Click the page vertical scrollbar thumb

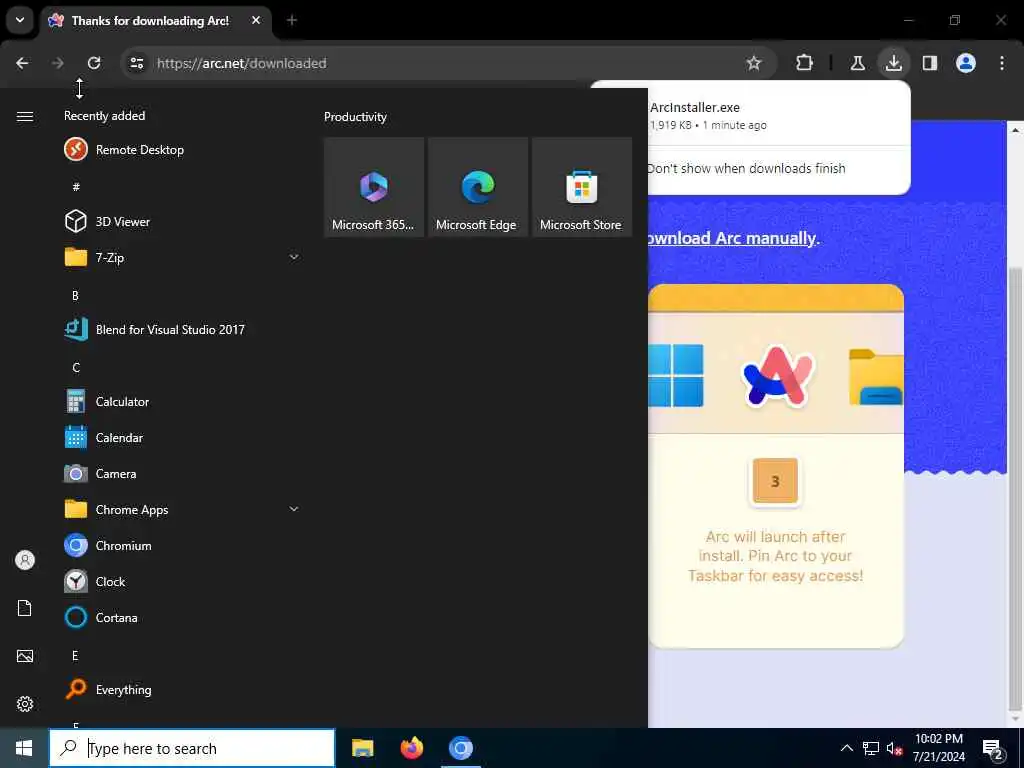[x=1015, y=487]
